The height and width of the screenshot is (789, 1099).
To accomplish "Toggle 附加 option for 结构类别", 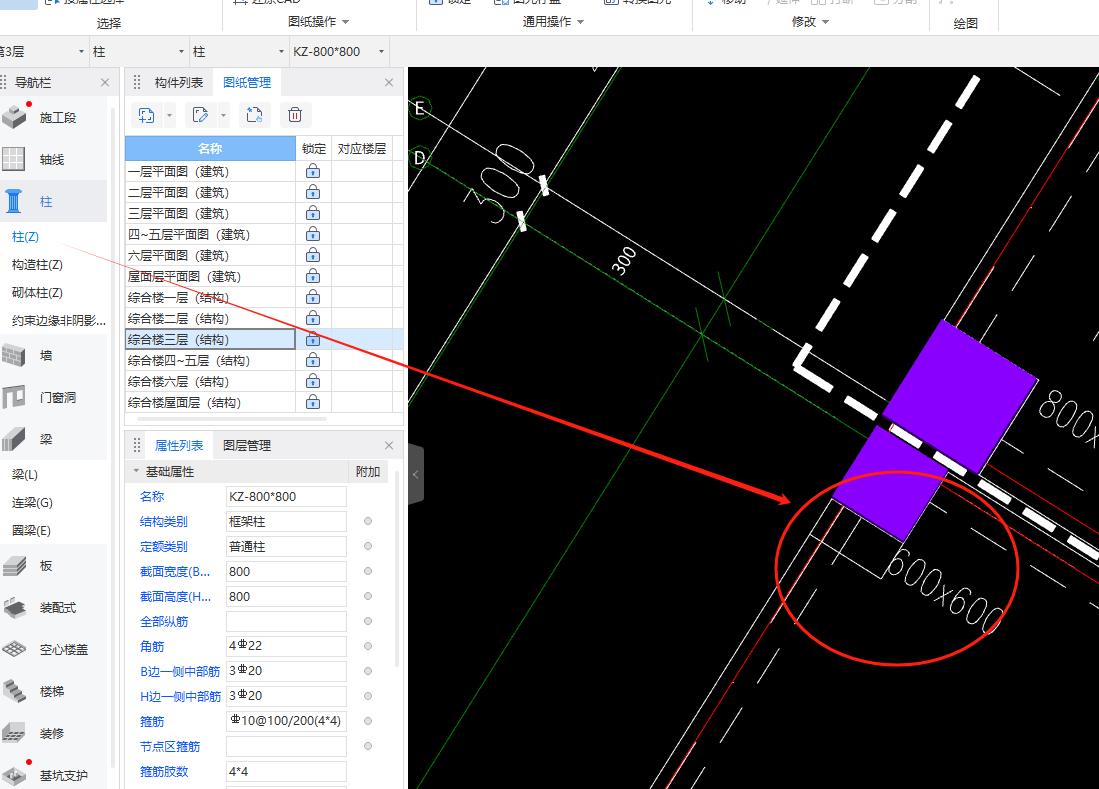I will coord(368,521).
